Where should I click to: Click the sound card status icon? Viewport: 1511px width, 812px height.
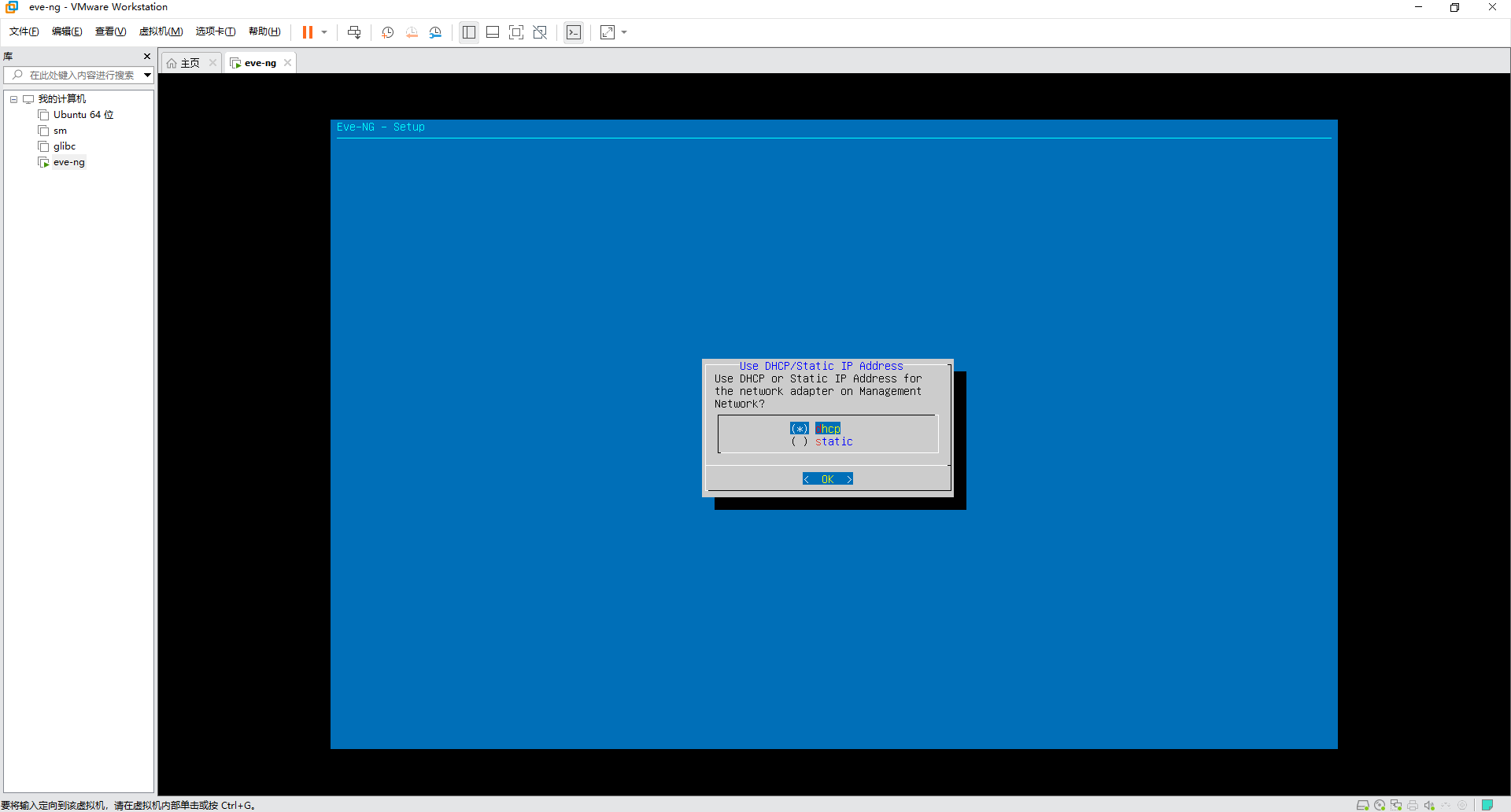[x=1429, y=805]
